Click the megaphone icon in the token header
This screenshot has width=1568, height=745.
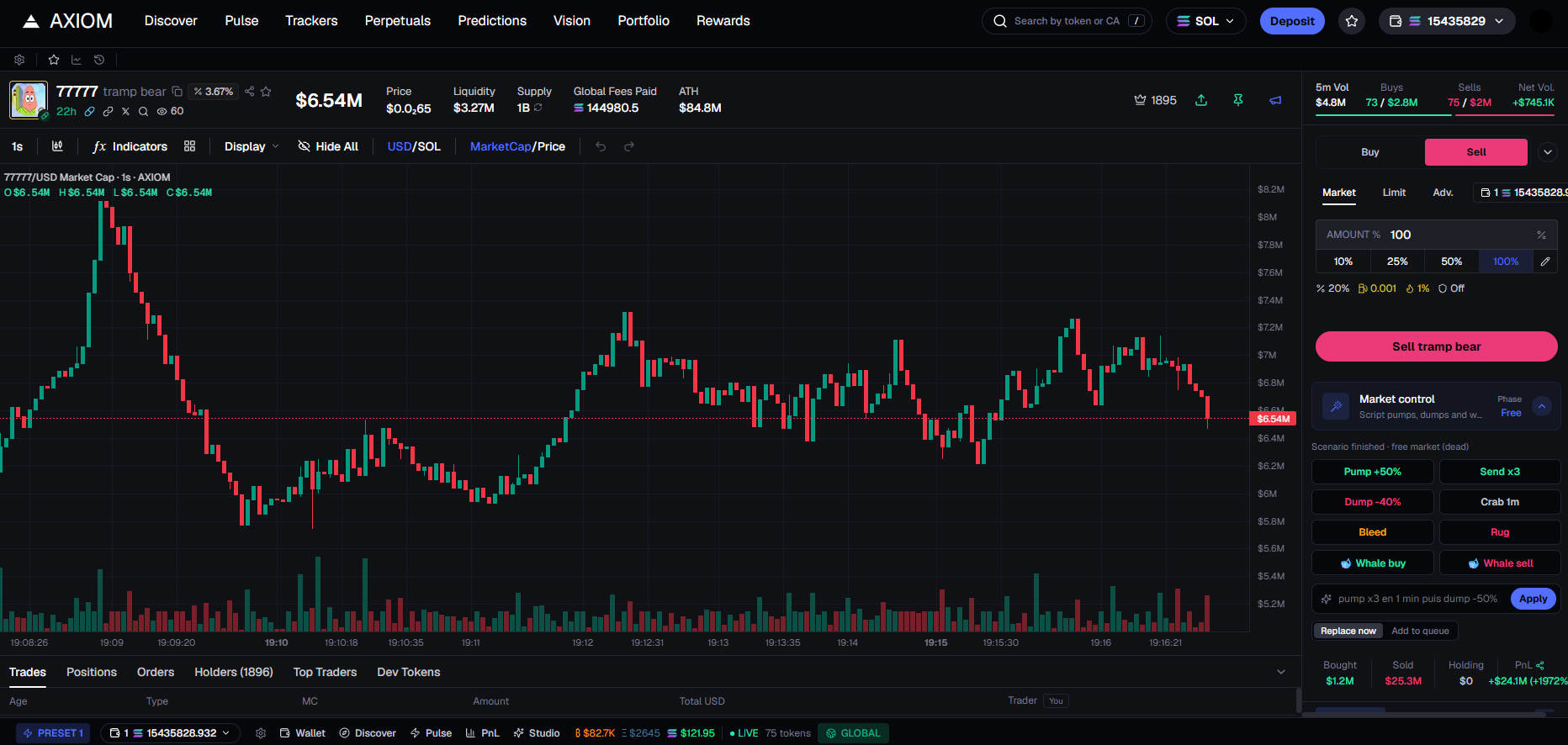click(1275, 100)
